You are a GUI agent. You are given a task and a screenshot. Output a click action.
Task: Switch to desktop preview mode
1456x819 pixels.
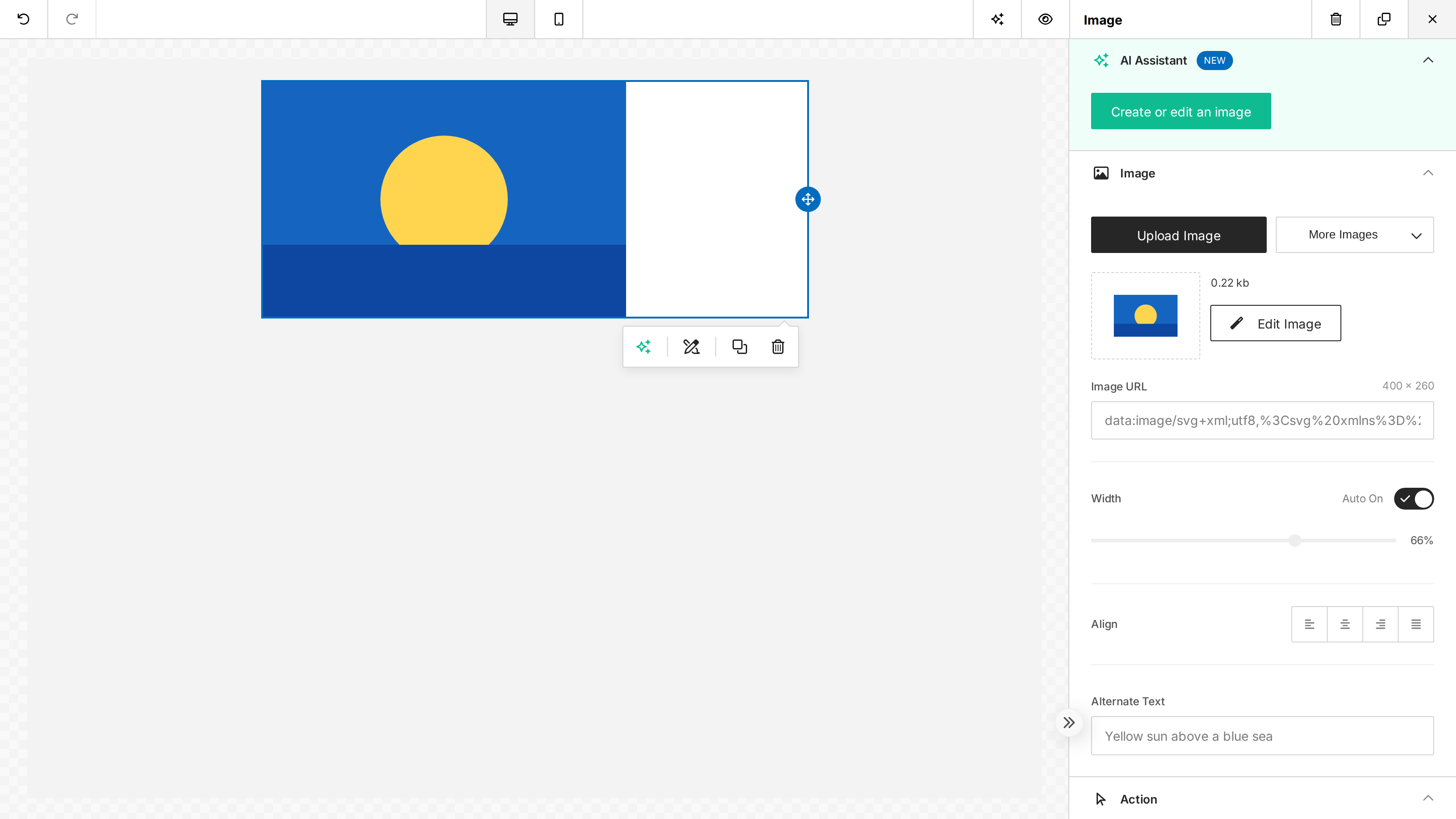(510, 19)
